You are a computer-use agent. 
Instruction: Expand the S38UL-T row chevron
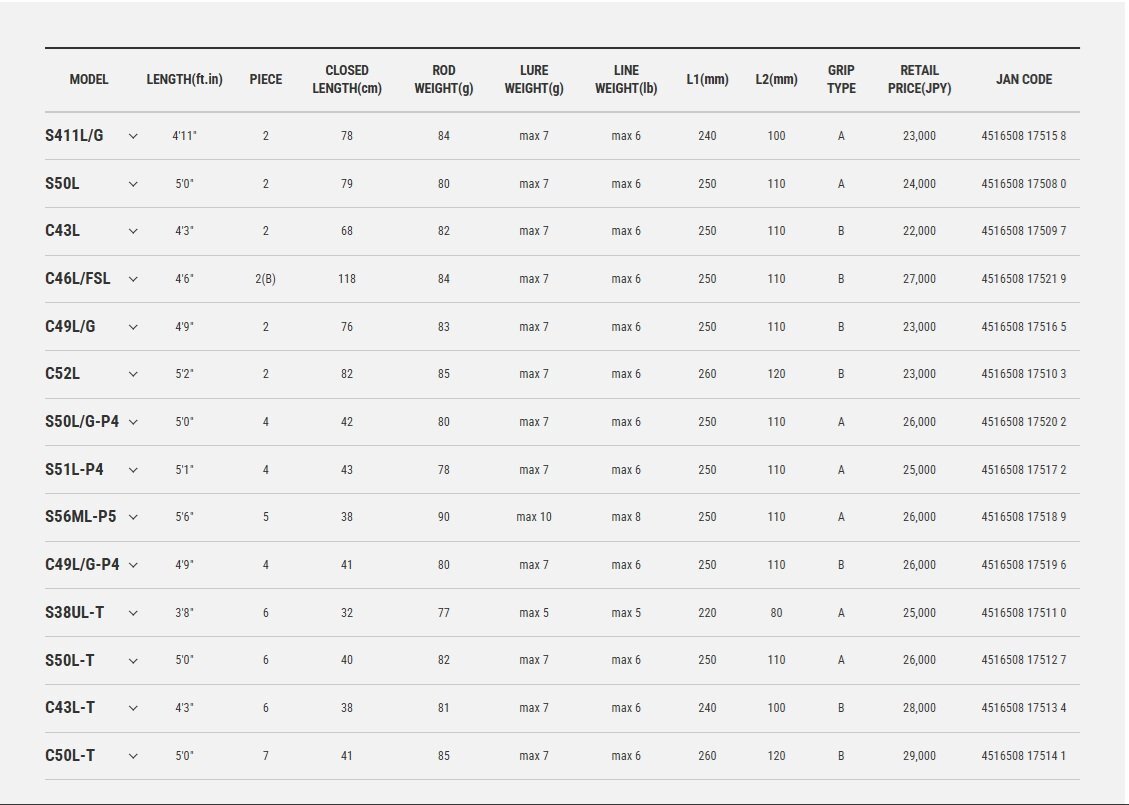pos(133,613)
